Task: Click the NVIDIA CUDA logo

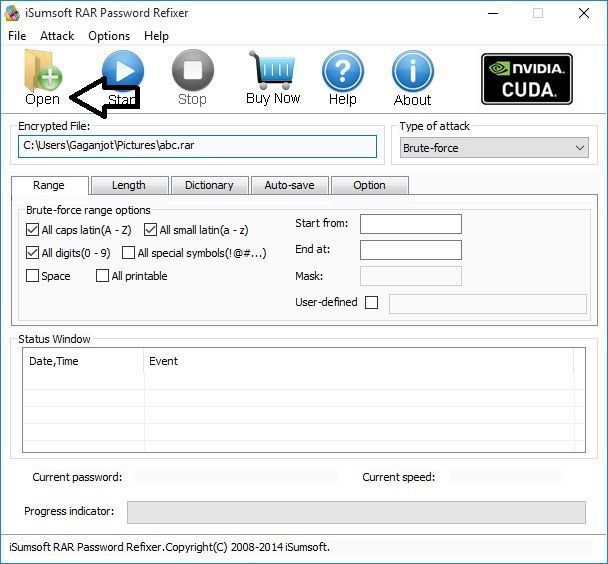Action: click(527, 79)
